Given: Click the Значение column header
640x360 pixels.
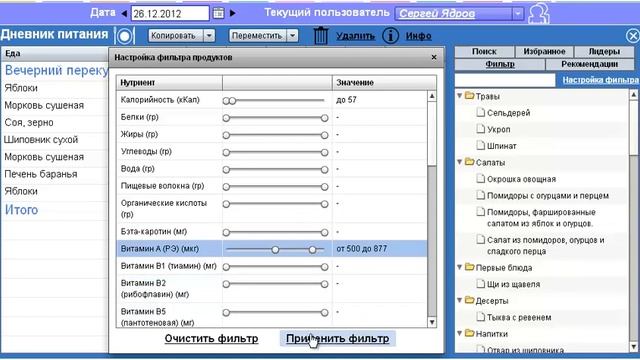Looking at the screenshot, I should click(x=384, y=82).
